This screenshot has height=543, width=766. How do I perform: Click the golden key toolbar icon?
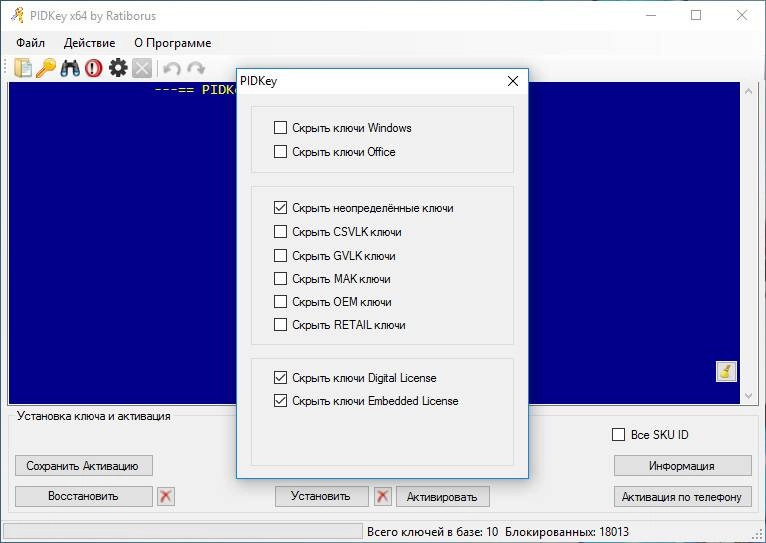(x=46, y=68)
